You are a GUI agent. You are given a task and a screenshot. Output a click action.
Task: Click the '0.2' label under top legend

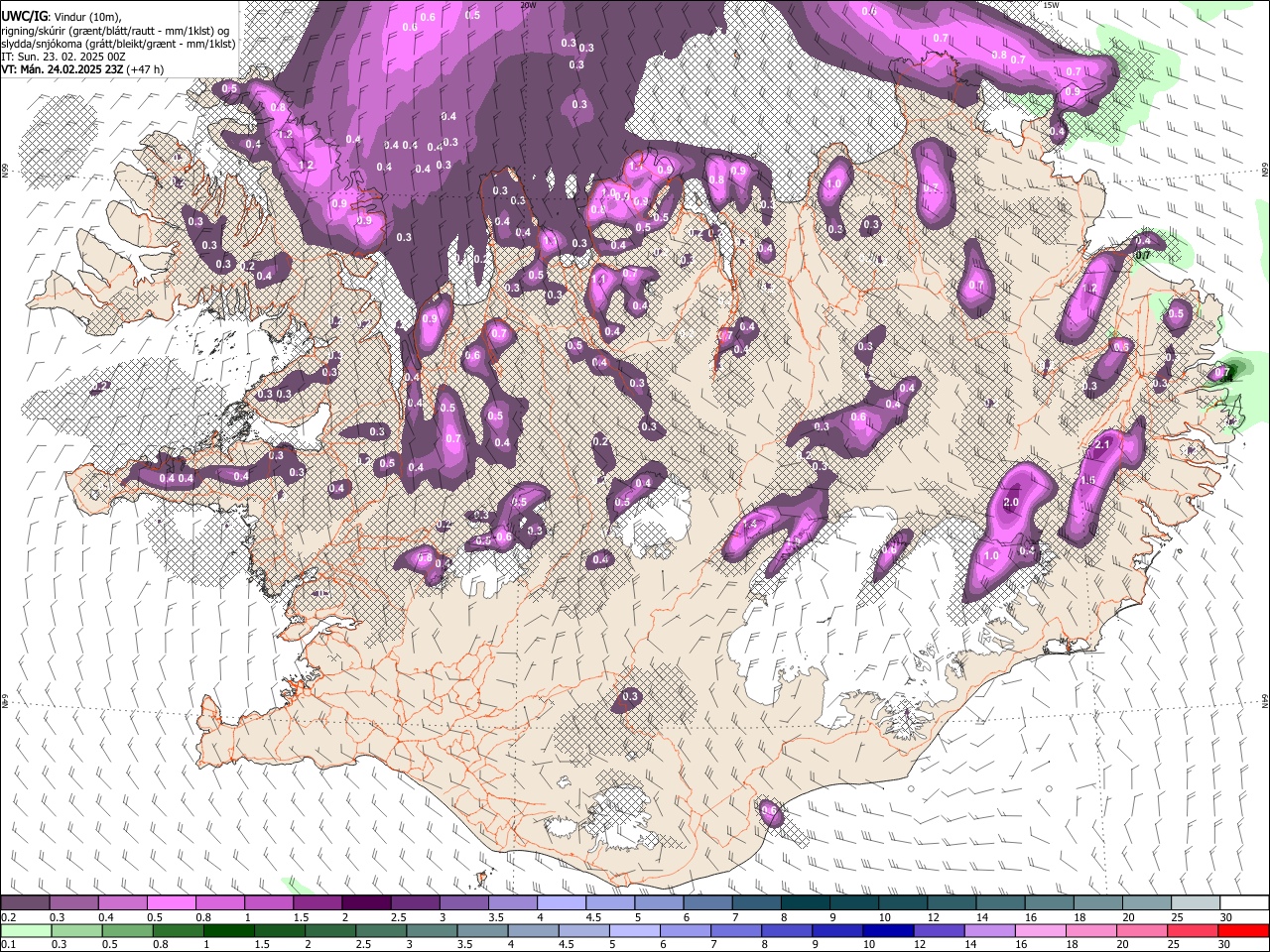(x=8, y=917)
